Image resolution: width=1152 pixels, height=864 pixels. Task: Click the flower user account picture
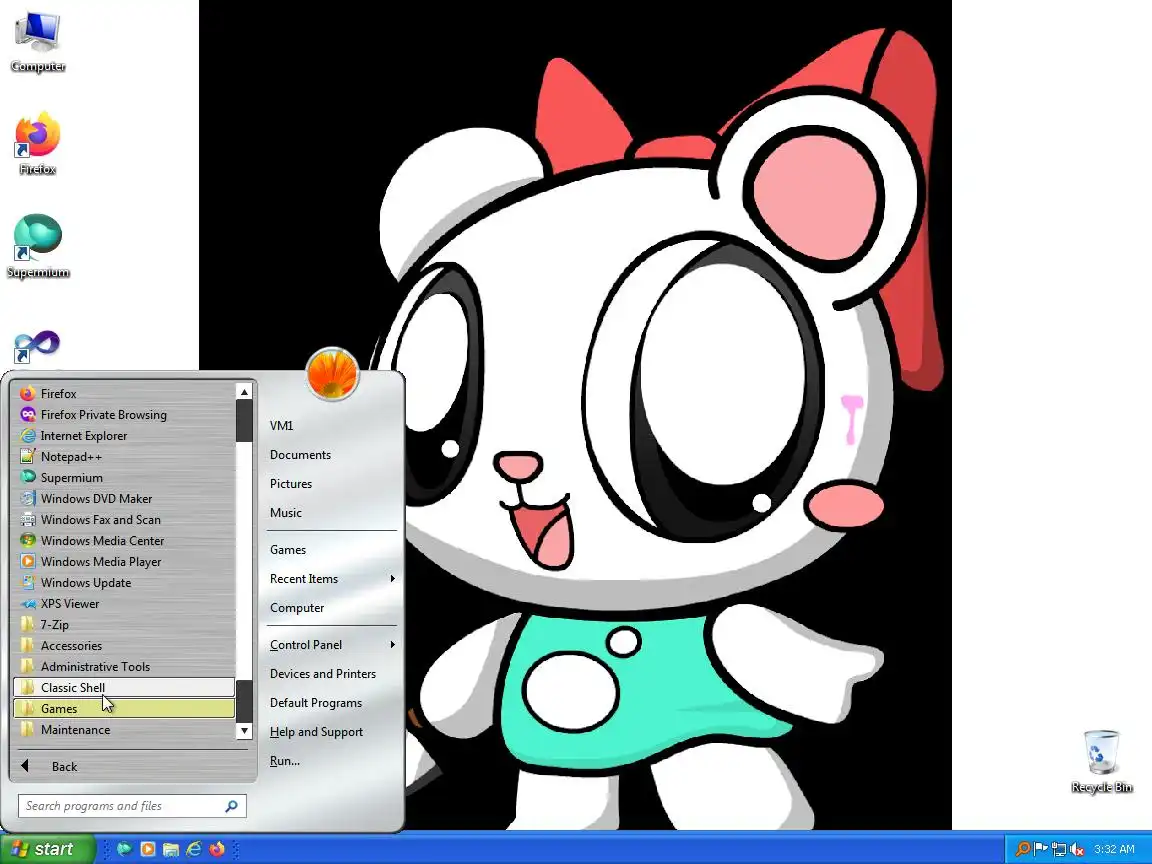pyautogui.click(x=332, y=373)
